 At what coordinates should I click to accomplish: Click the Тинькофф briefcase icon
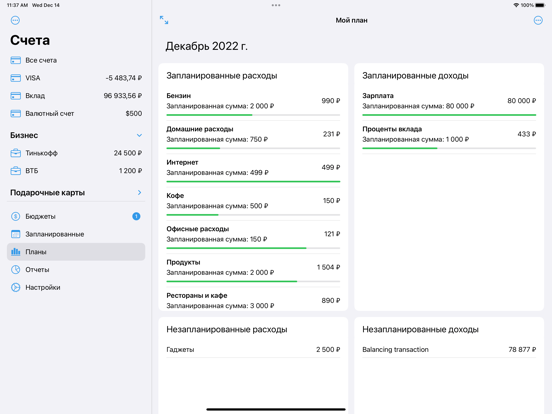click(x=15, y=153)
